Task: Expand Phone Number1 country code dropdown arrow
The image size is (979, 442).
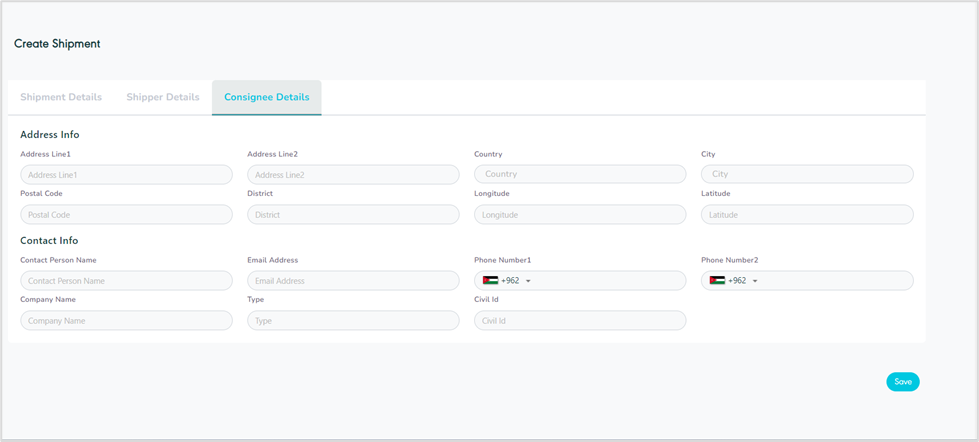Action: pos(528,281)
